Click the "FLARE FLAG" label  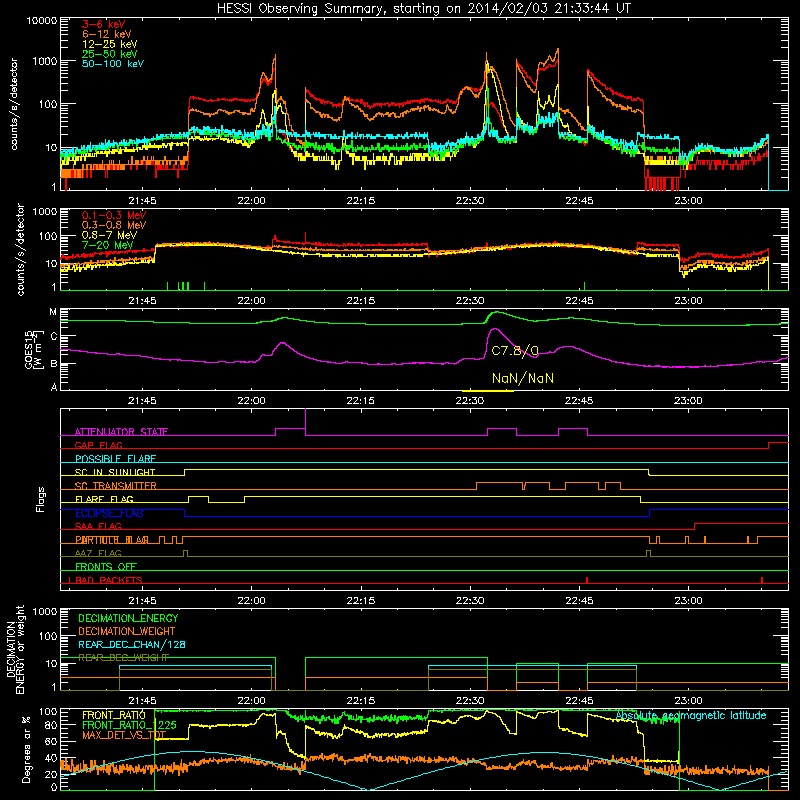pyautogui.click(x=104, y=499)
